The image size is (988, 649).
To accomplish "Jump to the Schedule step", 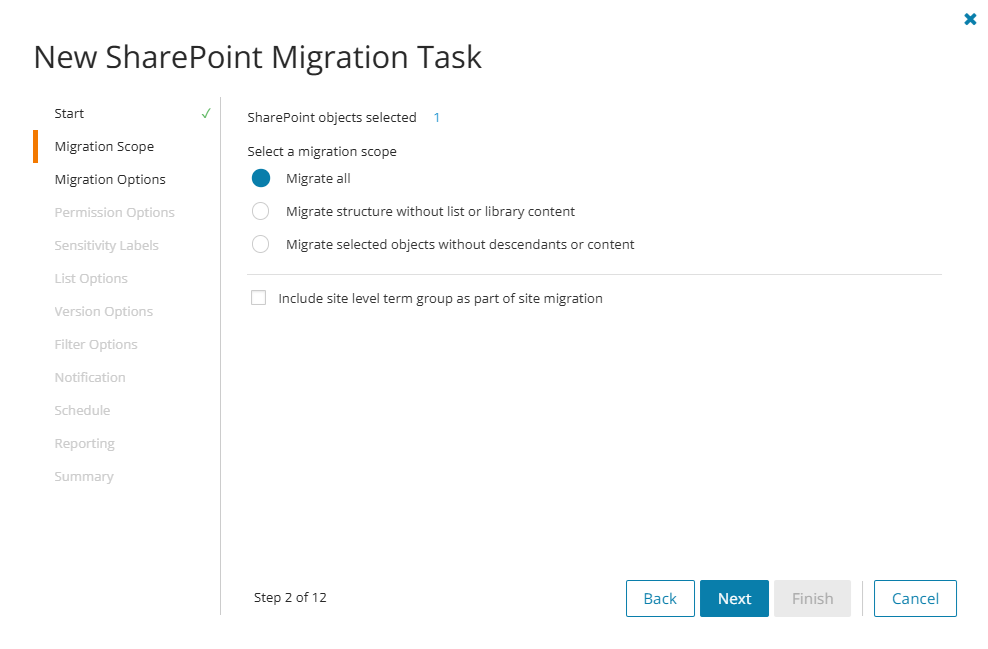I will [x=82, y=410].
